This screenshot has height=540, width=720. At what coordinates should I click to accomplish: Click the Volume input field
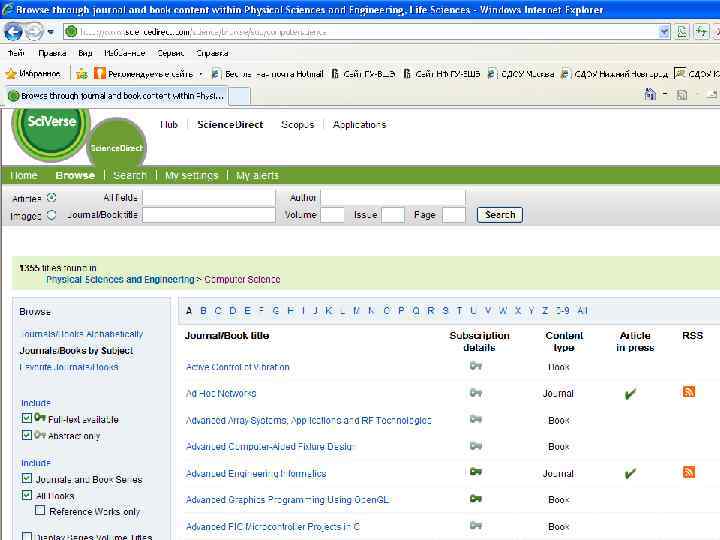(332, 215)
